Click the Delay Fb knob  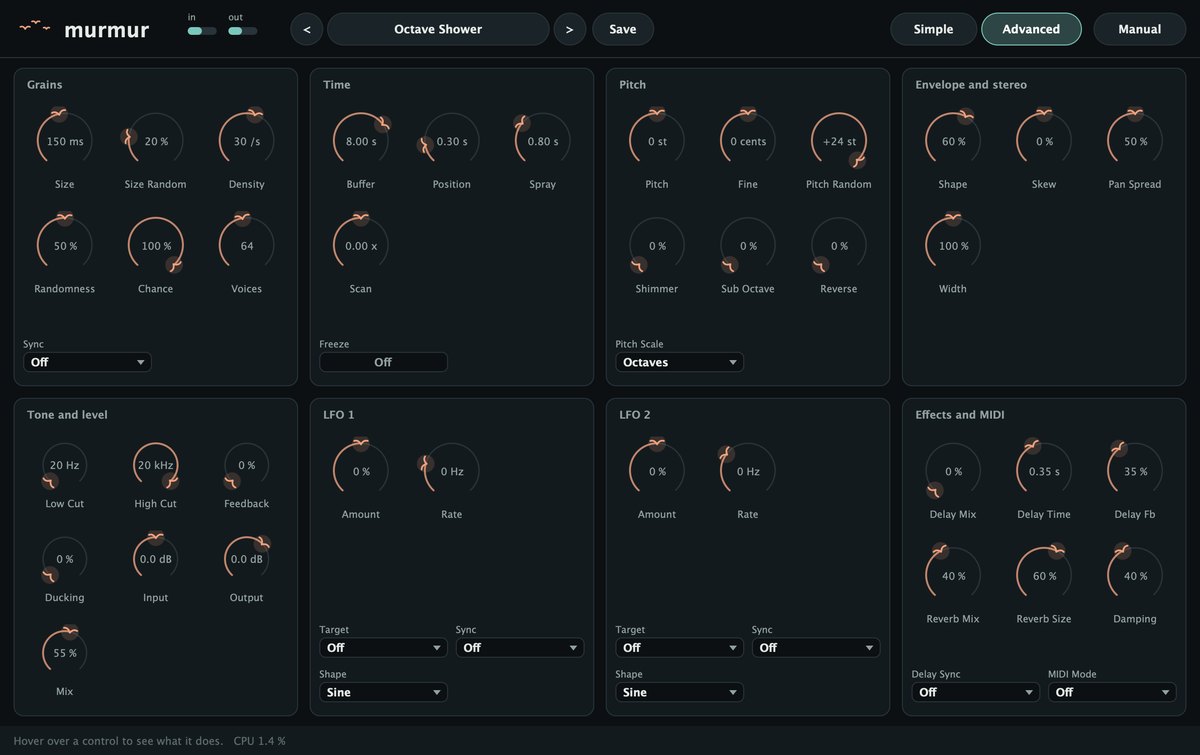pos(1135,471)
